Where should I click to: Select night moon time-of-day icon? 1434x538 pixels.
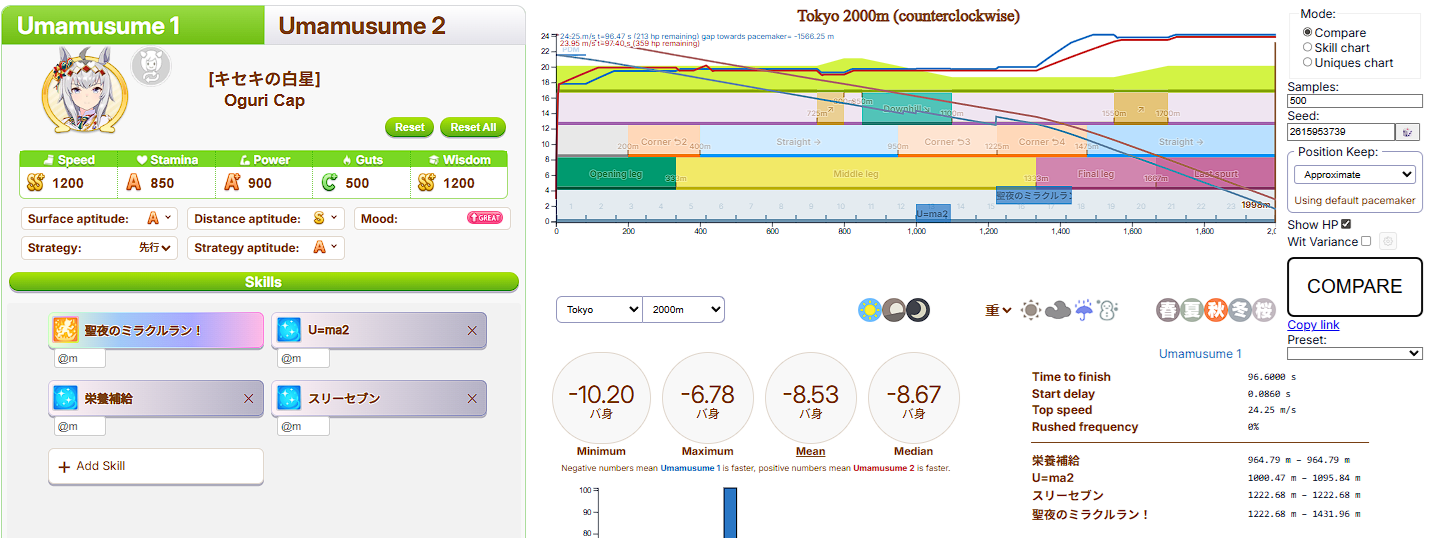pos(918,310)
